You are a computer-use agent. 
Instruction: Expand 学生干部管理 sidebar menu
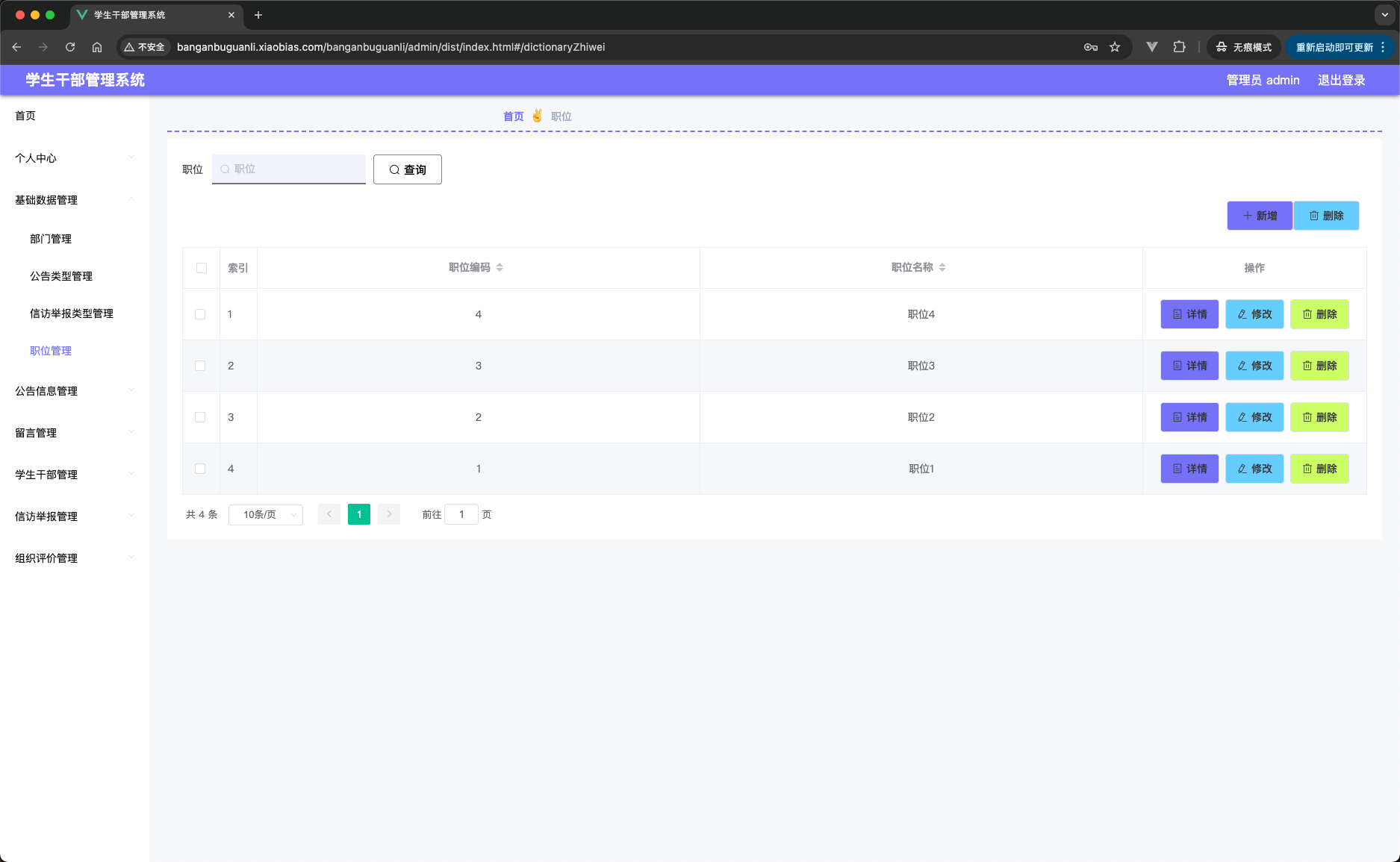(x=75, y=475)
